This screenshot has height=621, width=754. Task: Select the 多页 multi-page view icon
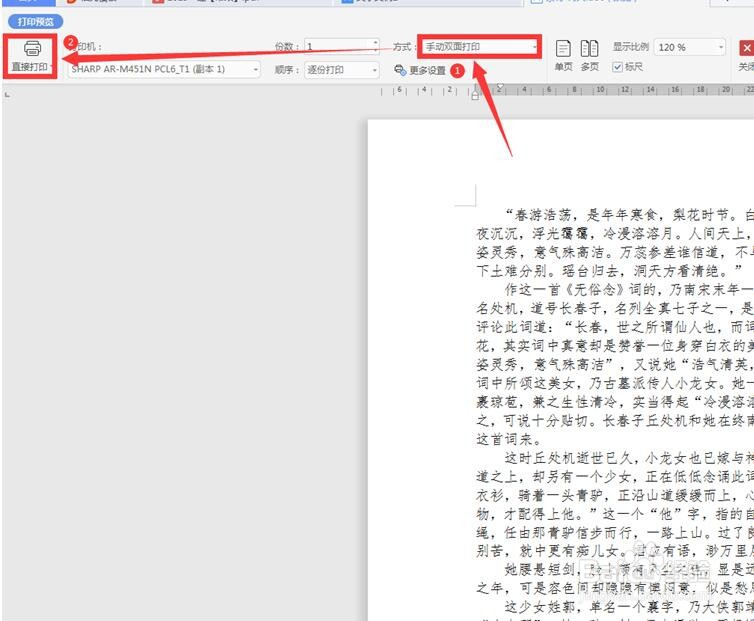click(589, 49)
